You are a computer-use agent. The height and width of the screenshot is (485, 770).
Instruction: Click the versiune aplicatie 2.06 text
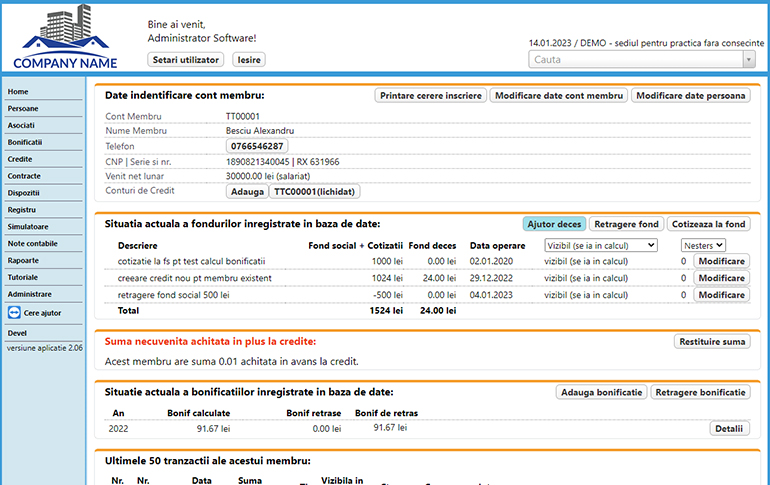pyautogui.click(x=45, y=348)
